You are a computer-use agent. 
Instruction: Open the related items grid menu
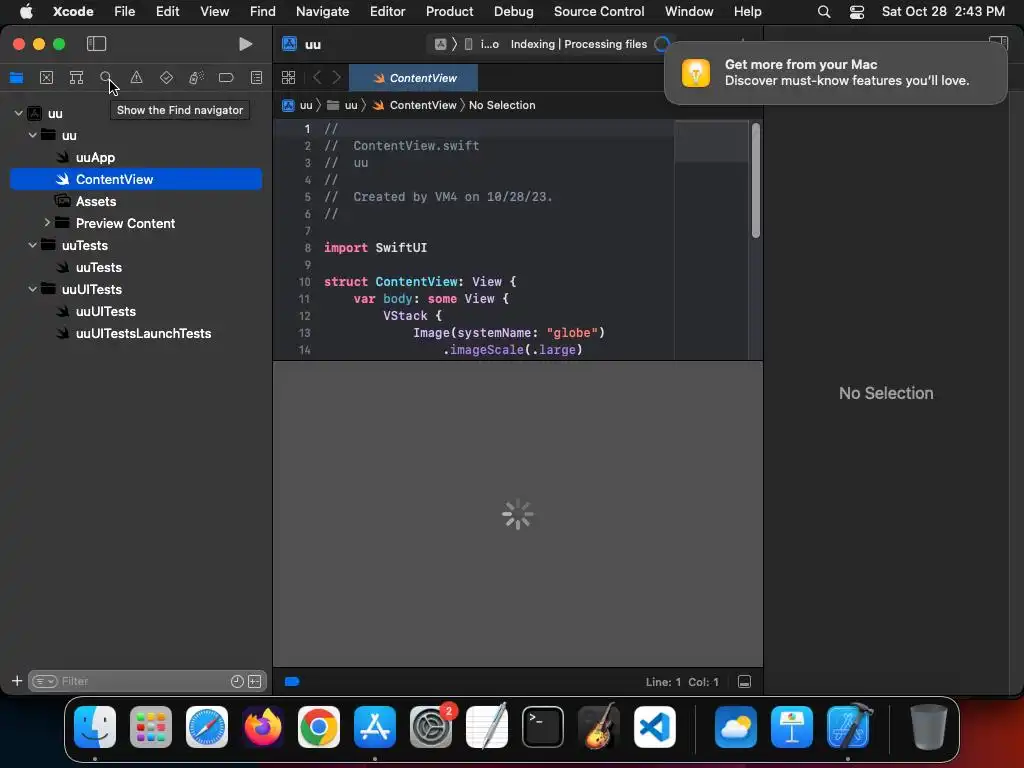289,78
